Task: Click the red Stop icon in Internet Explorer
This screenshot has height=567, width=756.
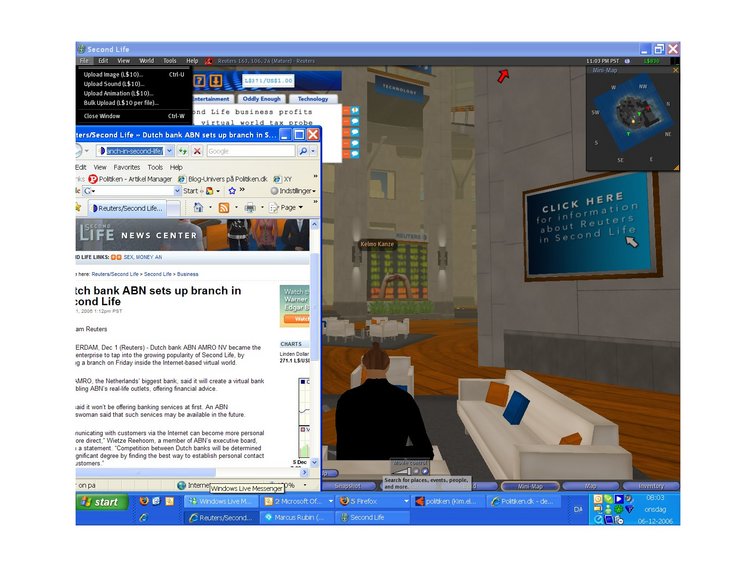Action: tap(197, 151)
